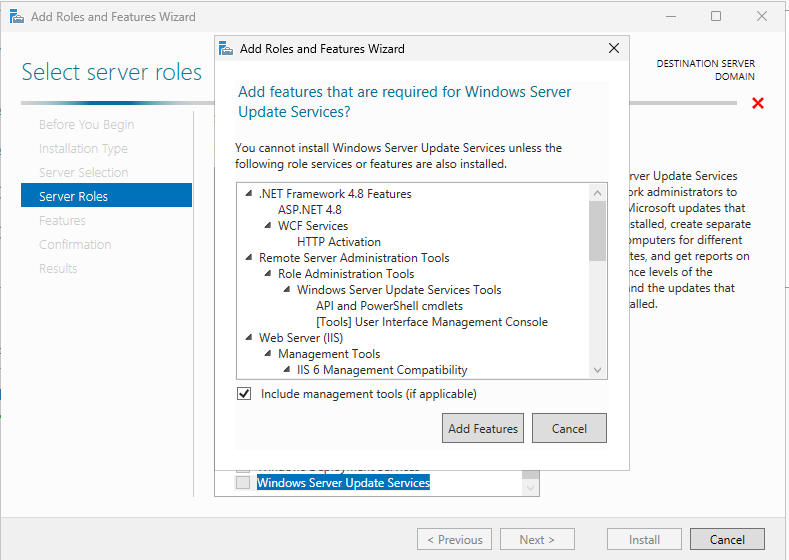Click the features list scroll up arrow

[598, 192]
